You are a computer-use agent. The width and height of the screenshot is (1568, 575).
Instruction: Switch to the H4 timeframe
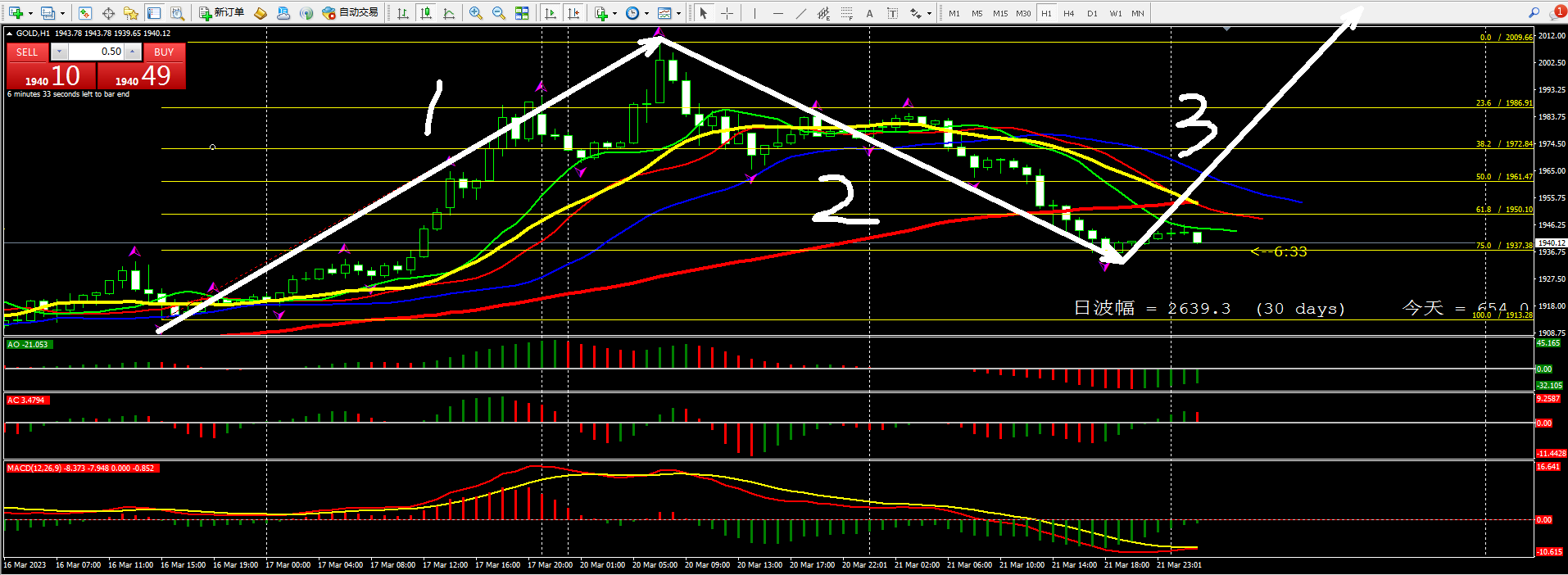pyautogui.click(x=1068, y=13)
